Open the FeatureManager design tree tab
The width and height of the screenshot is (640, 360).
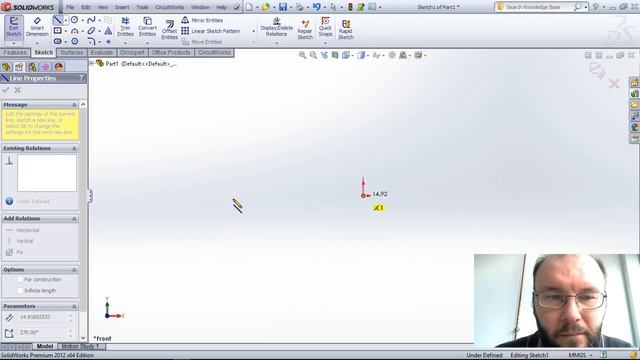point(6,67)
